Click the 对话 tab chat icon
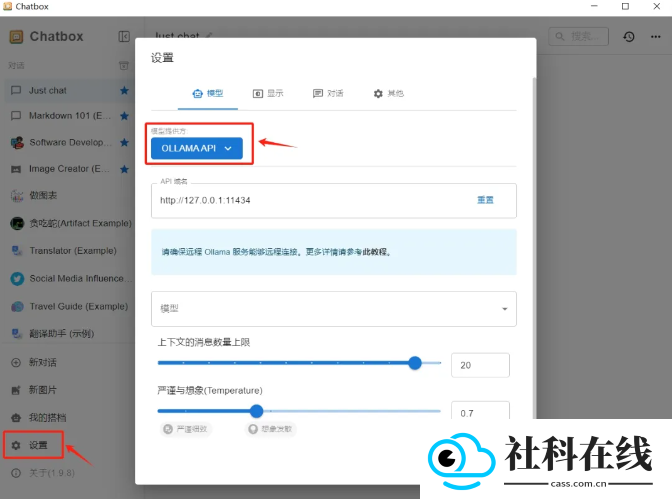 [x=318, y=93]
